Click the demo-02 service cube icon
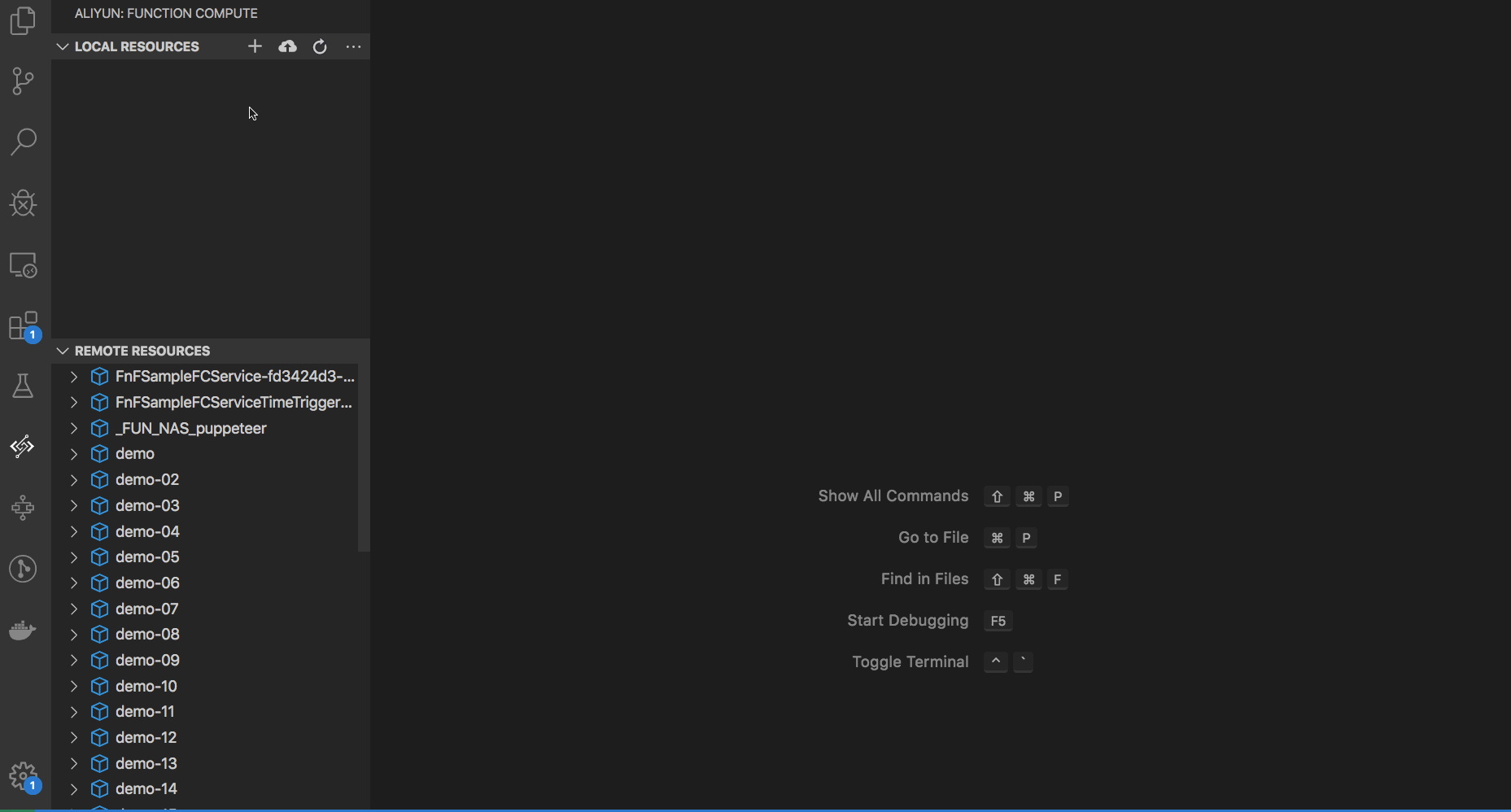The image size is (1511, 812). pyautogui.click(x=99, y=480)
